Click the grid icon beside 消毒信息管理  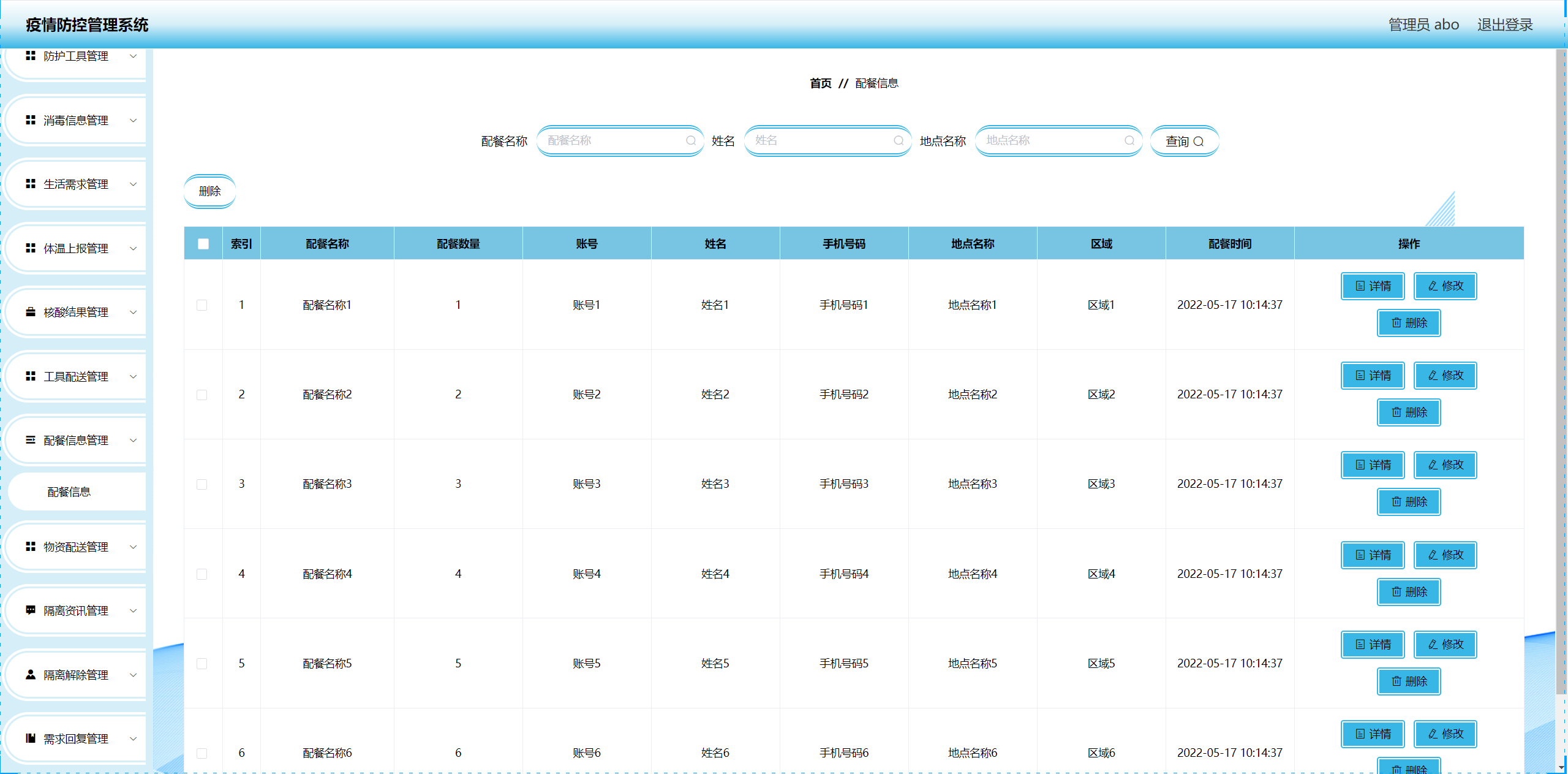(x=31, y=120)
